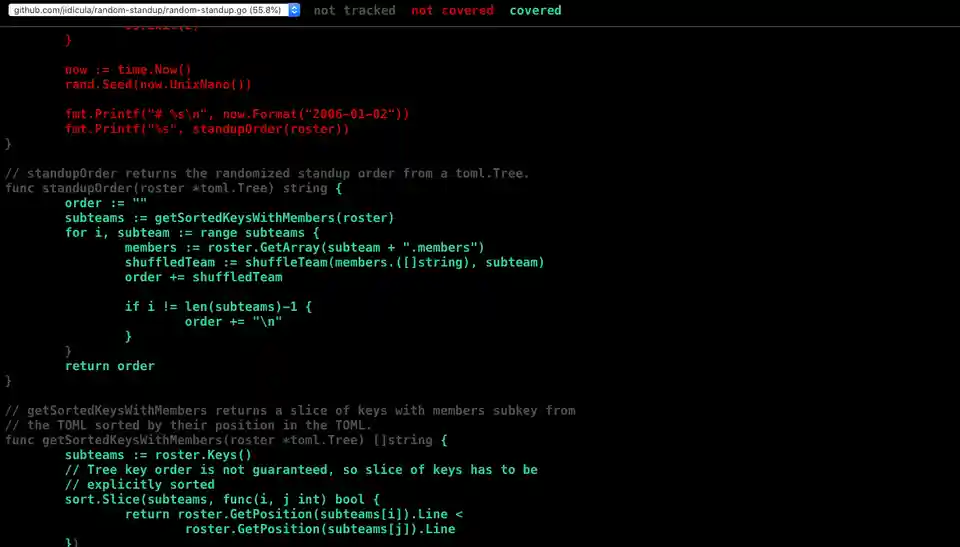Click 'return roster.GetPosition(subteams[i]).Line <' line
This screenshot has height=547, width=960.
tap(294, 514)
